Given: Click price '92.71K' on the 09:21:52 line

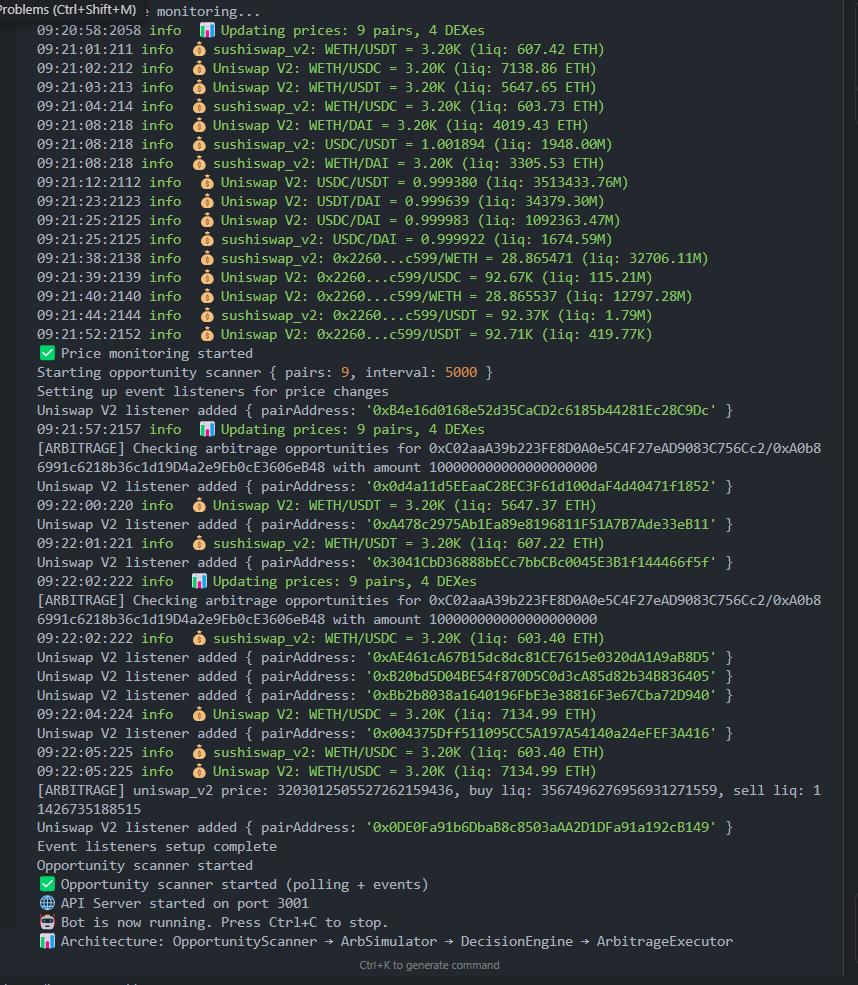Looking at the screenshot, I should coord(509,334).
